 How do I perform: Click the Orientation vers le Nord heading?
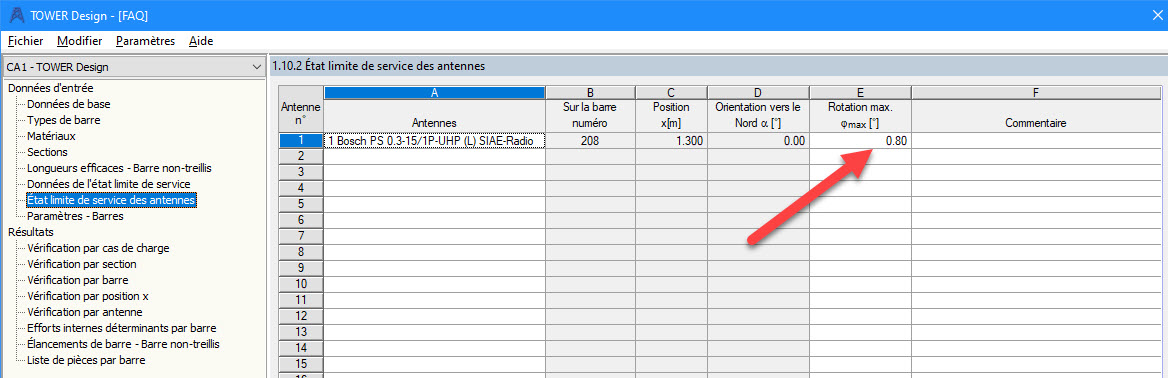758,116
